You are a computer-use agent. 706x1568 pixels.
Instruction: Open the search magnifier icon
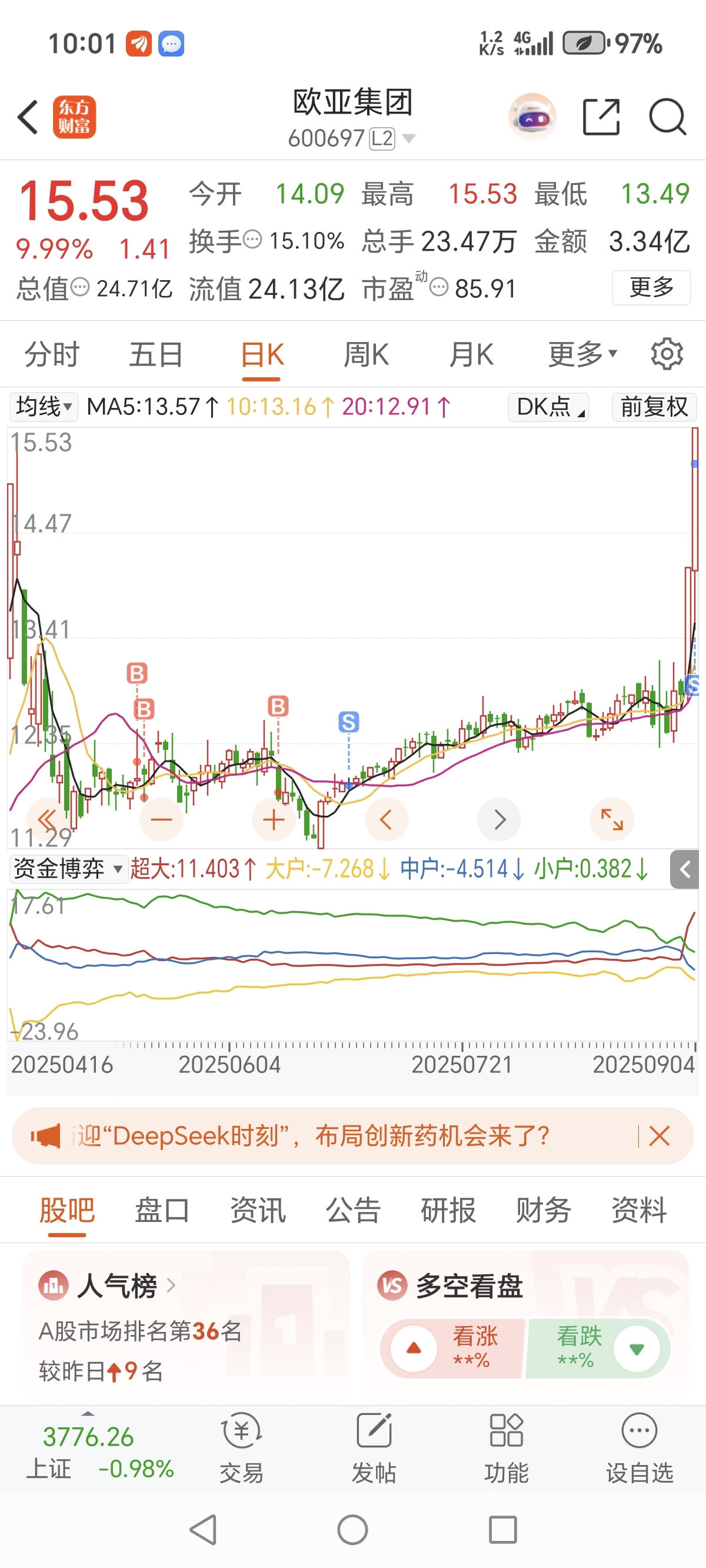pyautogui.click(x=668, y=117)
